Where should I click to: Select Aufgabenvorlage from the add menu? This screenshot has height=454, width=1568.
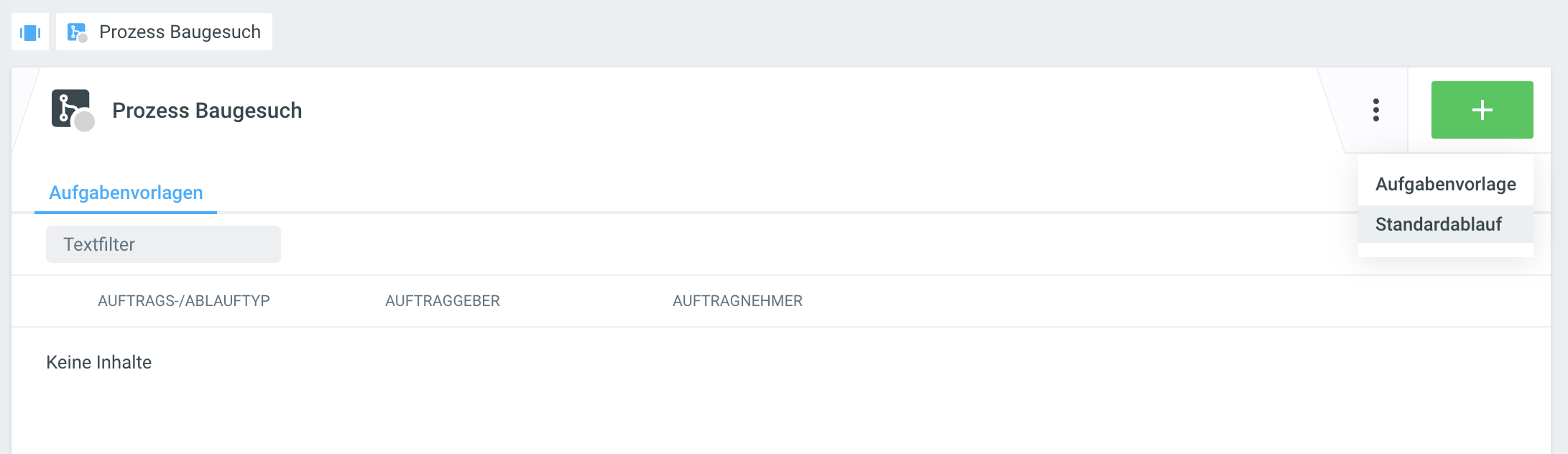[x=1445, y=185]
